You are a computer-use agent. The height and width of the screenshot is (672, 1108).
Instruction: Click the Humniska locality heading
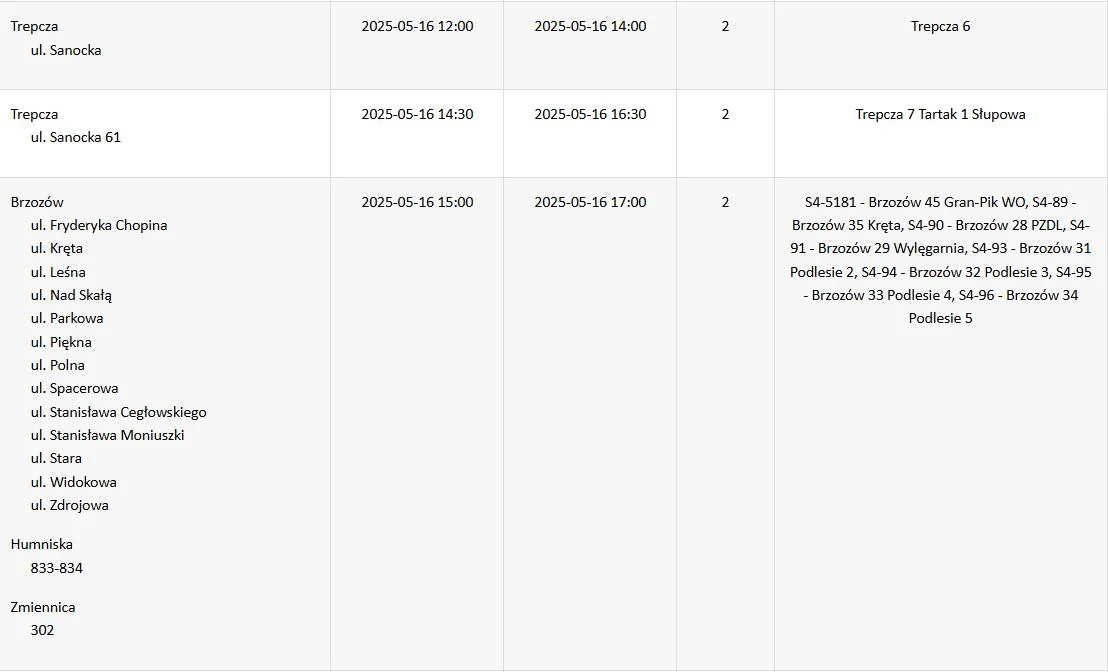coord(42,544)
